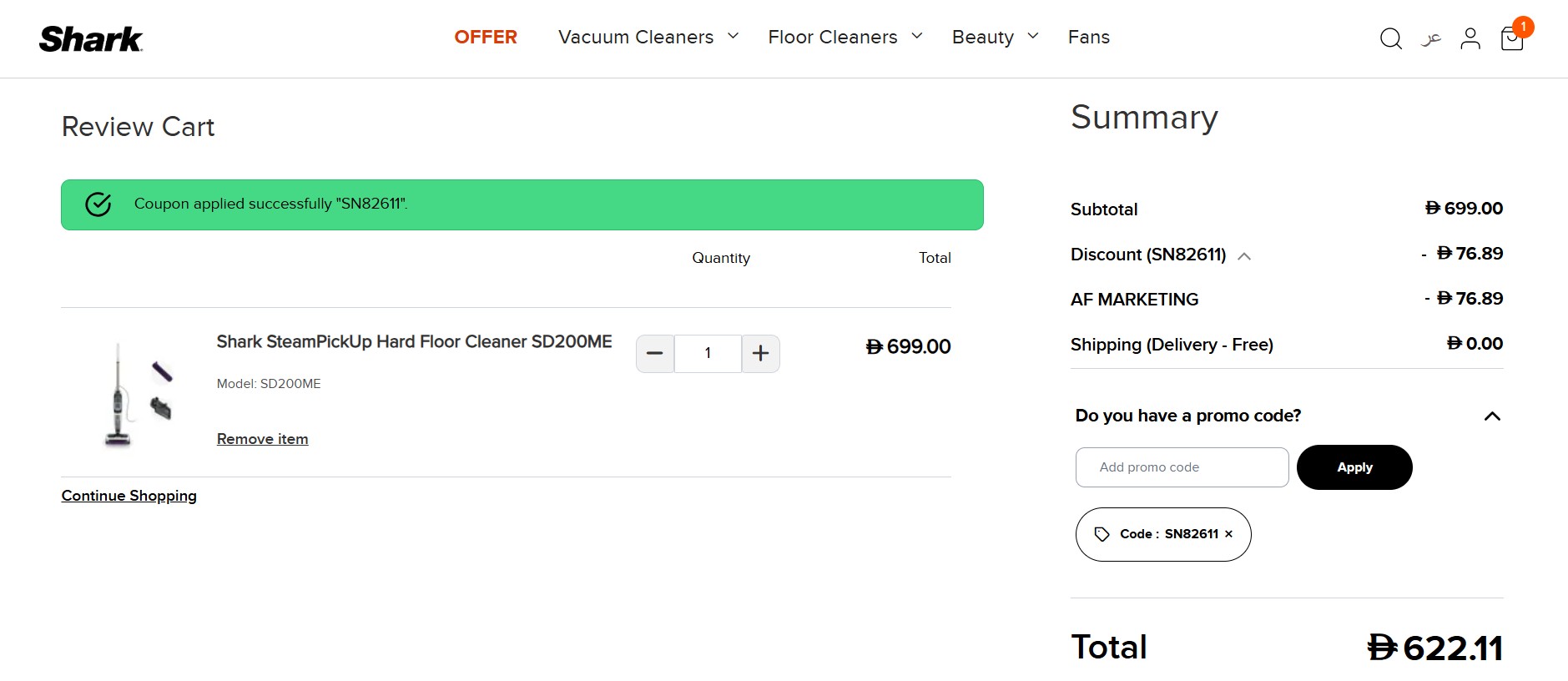Remove coupon code SN82611 via the X
Viewport: 1568px width, 681px height.
[1228, 534]
